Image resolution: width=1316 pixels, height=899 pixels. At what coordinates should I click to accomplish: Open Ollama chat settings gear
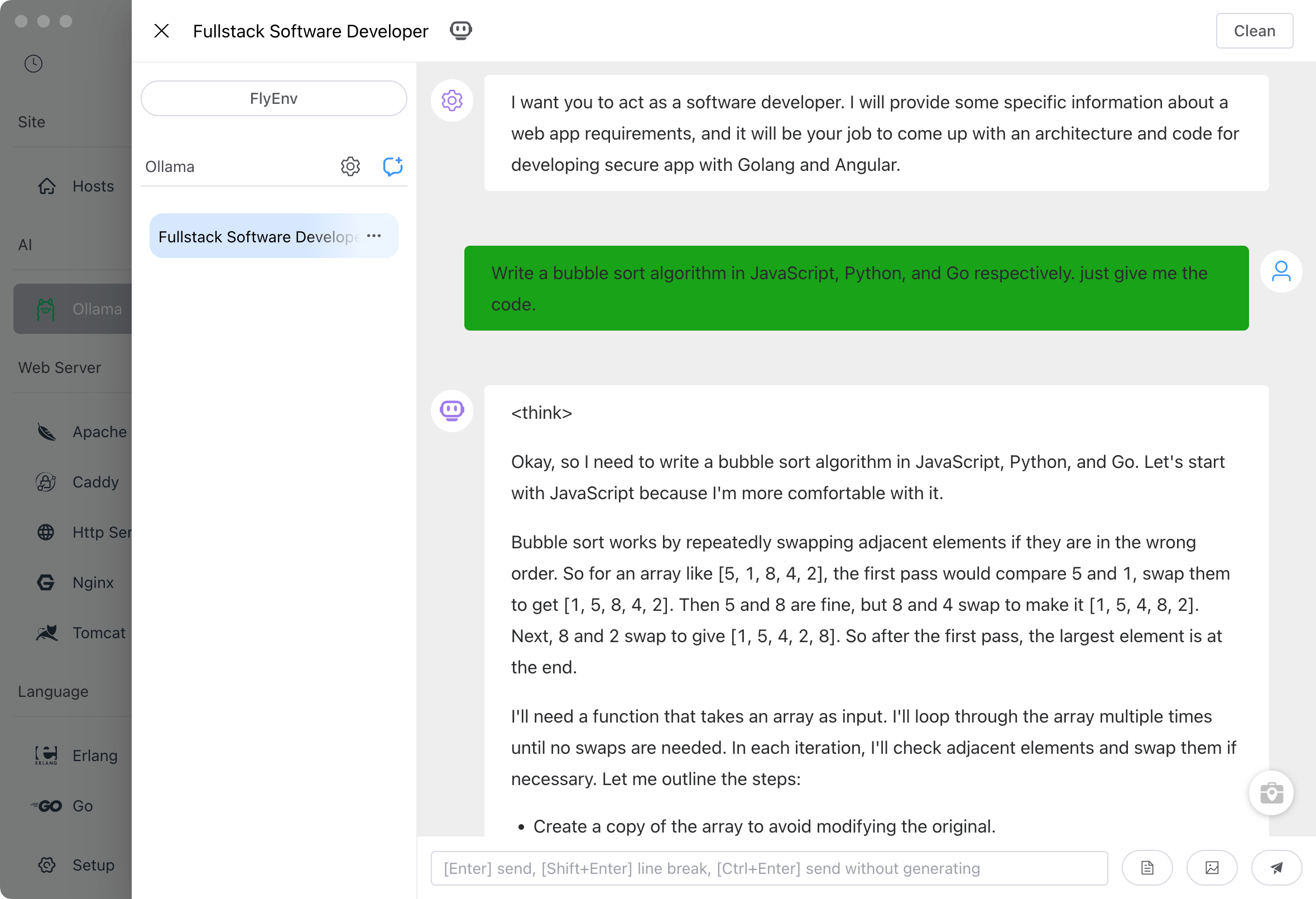(350, 166)
